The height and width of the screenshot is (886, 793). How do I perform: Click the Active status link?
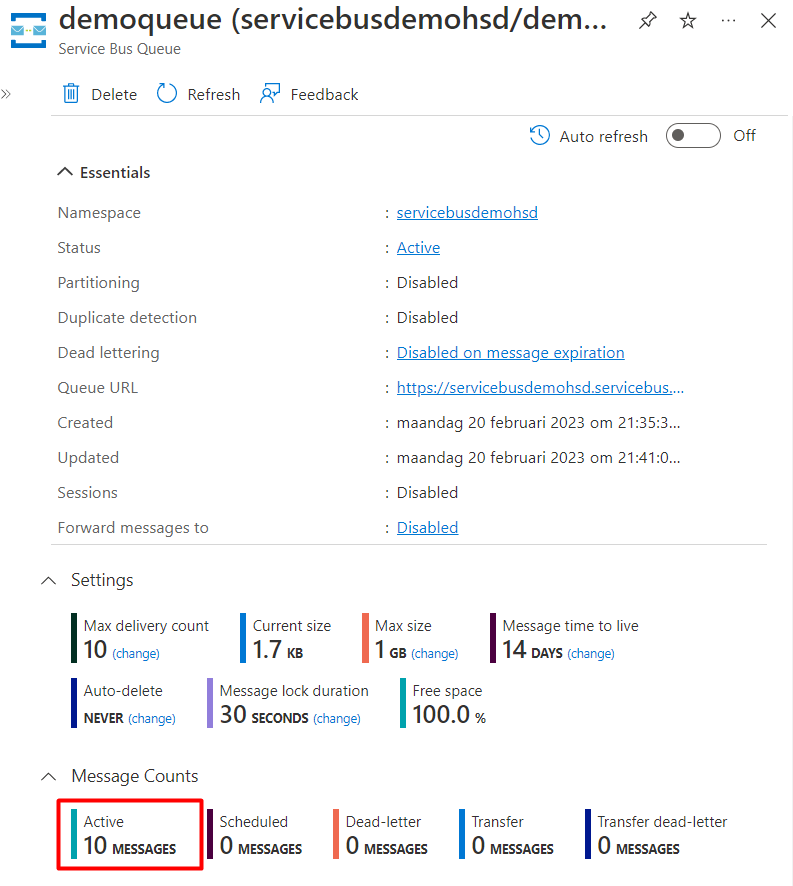point(418,247)
